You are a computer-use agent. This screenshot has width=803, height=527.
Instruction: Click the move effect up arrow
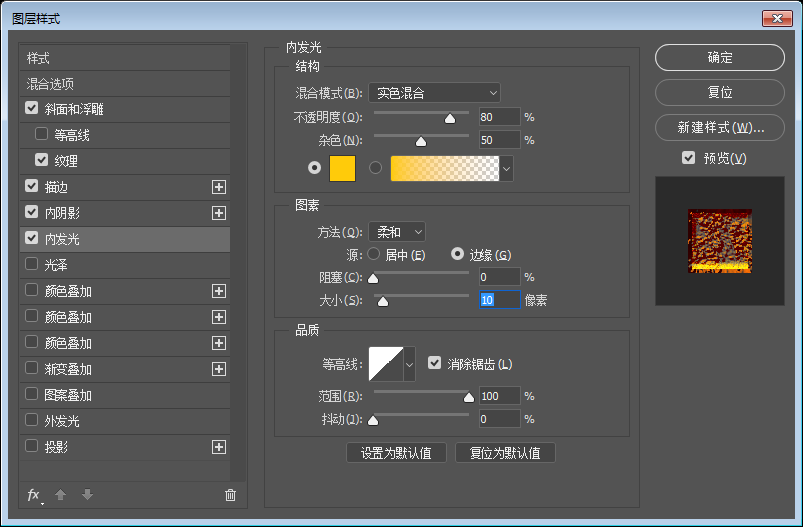pos(61,495)
